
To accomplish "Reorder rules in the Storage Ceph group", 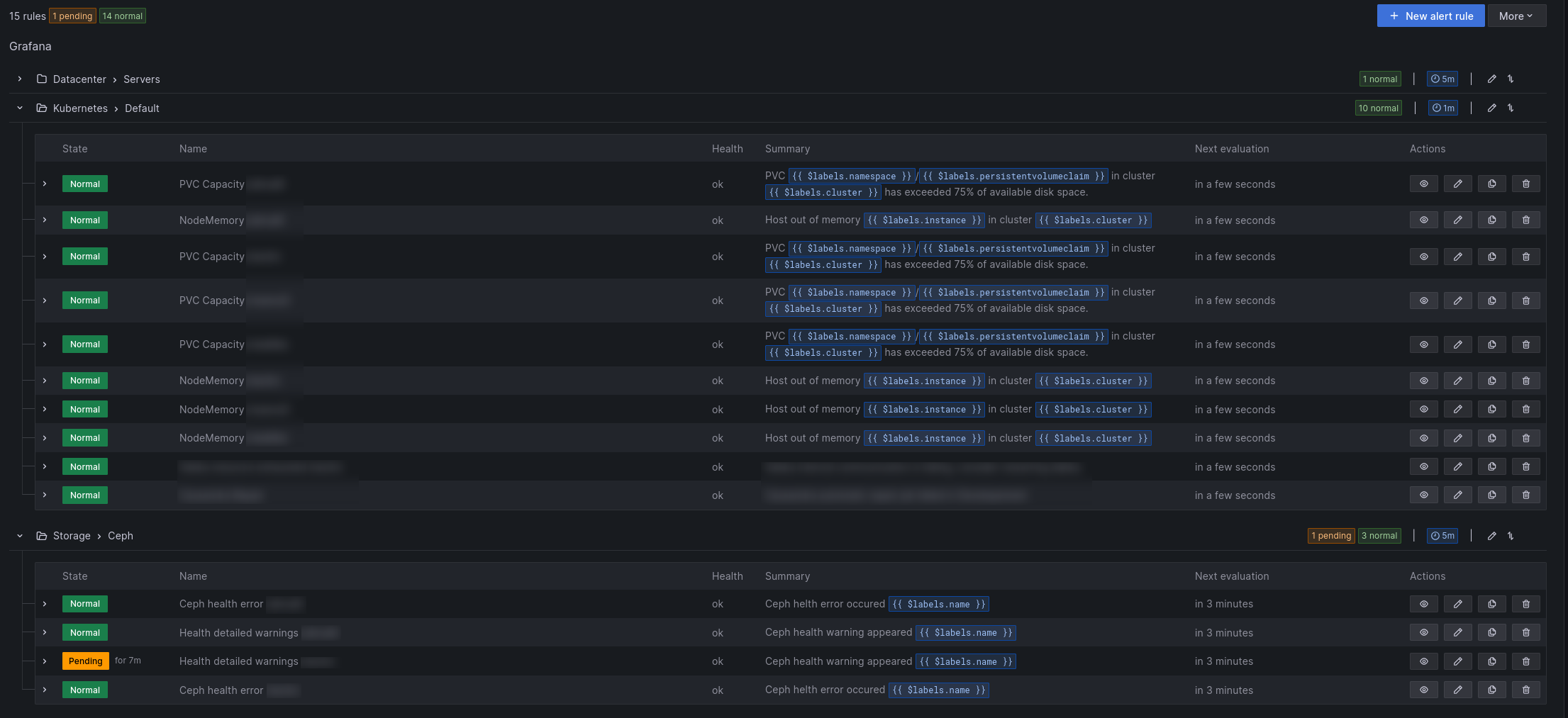I will tap(1511, 536).
